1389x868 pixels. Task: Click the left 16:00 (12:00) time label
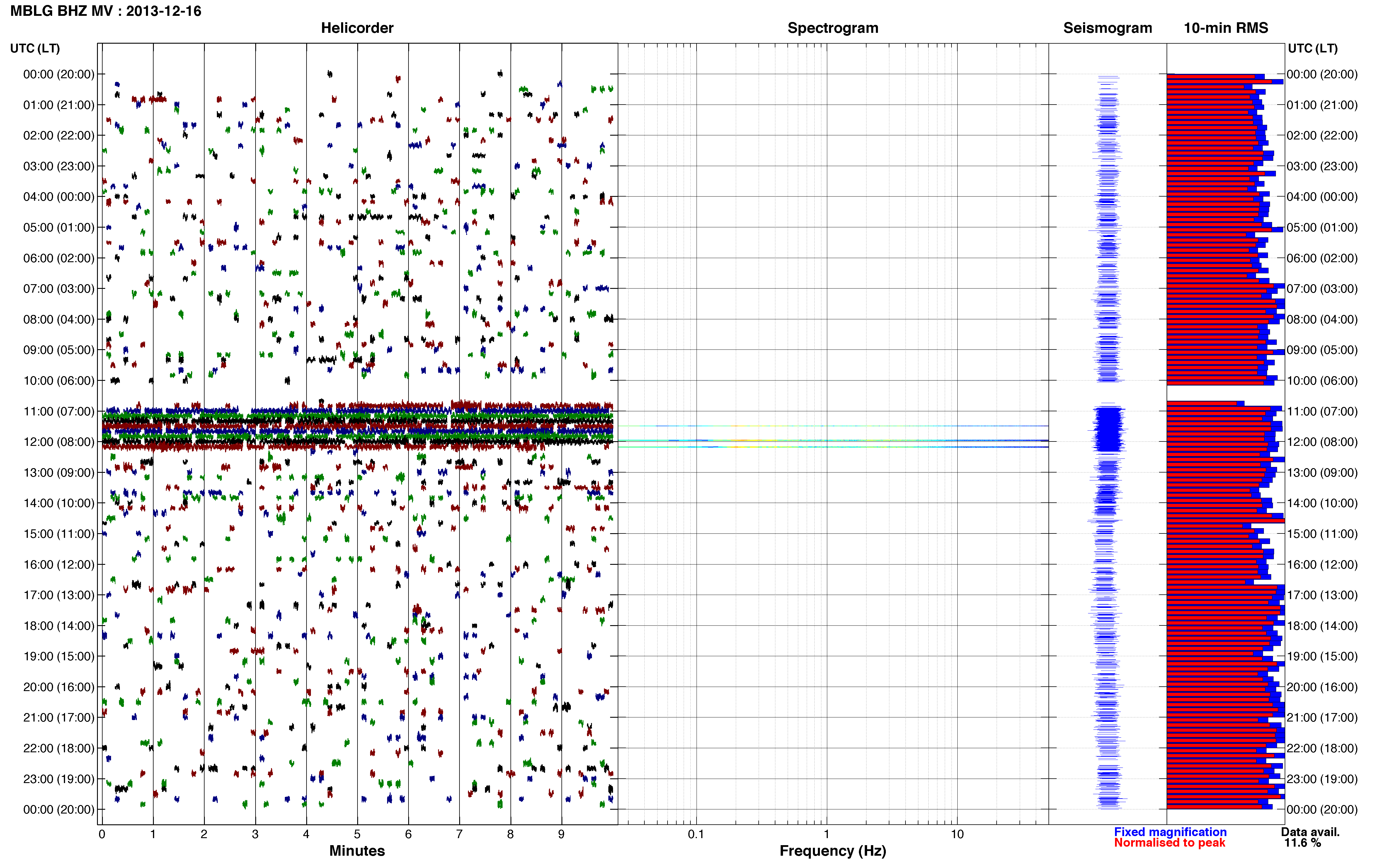click(59, 565)
